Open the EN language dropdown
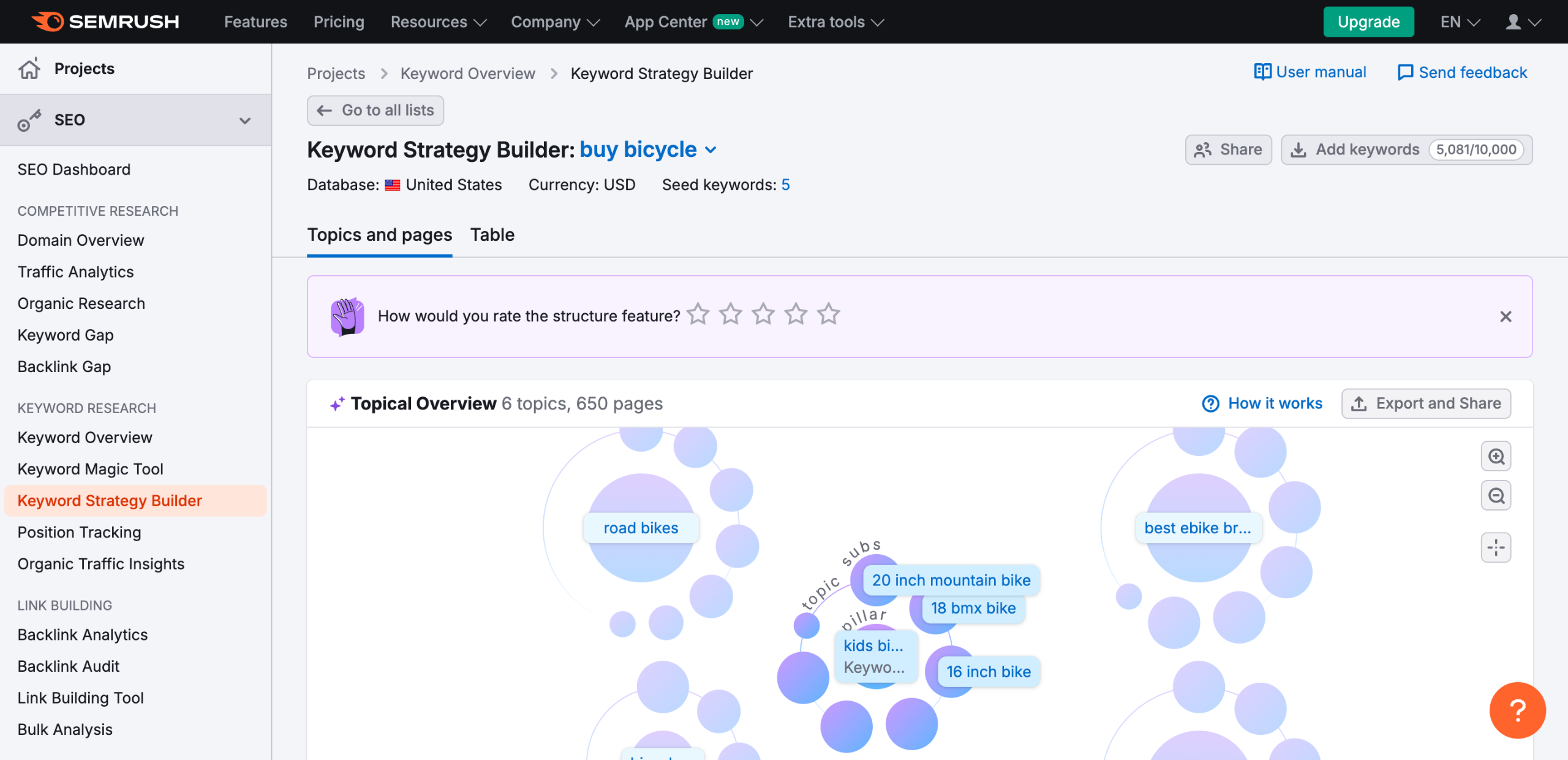This screenshot has width=1568, height=760. (1460, 22)
